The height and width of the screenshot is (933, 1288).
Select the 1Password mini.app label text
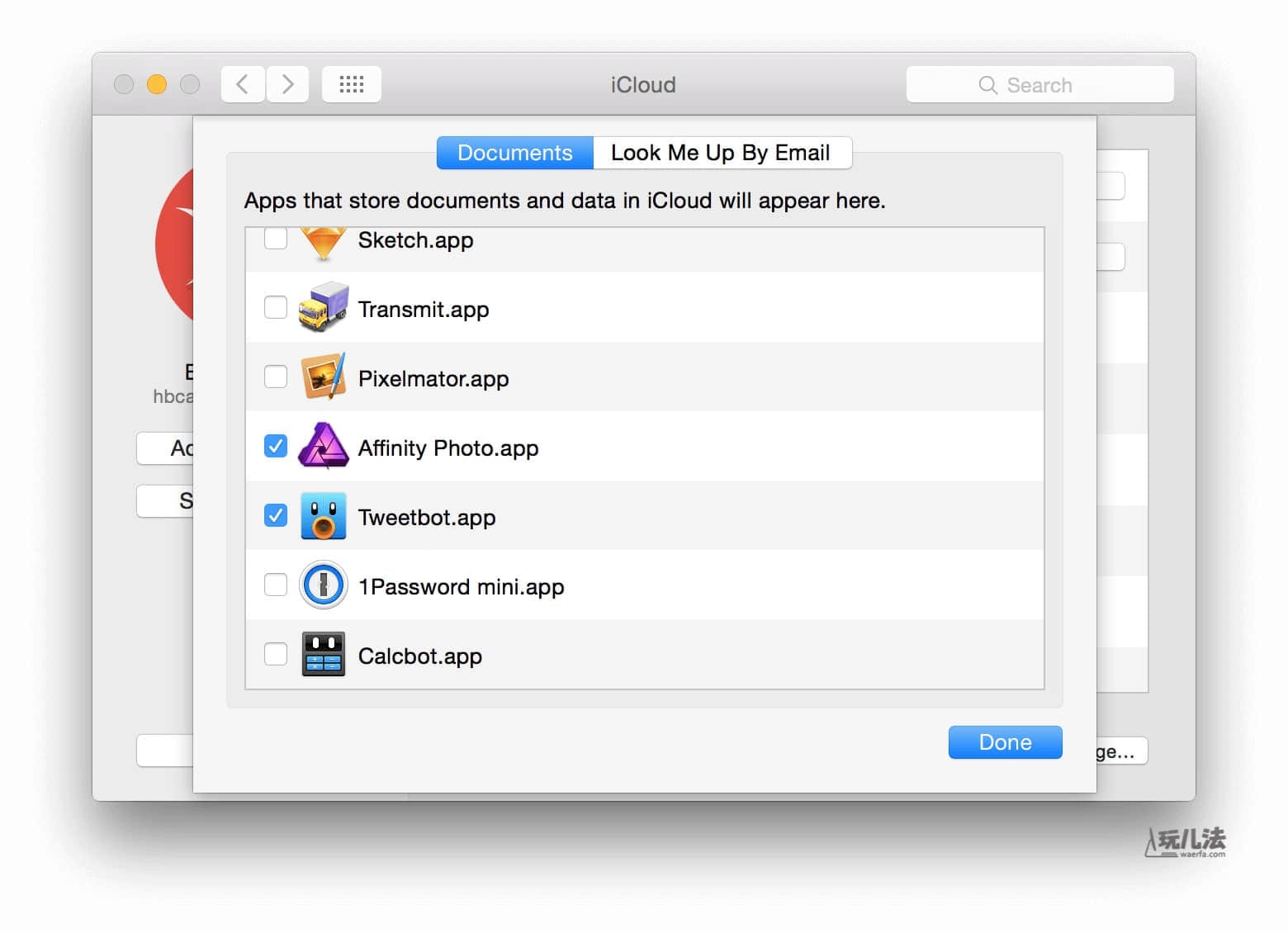[462, 587]
